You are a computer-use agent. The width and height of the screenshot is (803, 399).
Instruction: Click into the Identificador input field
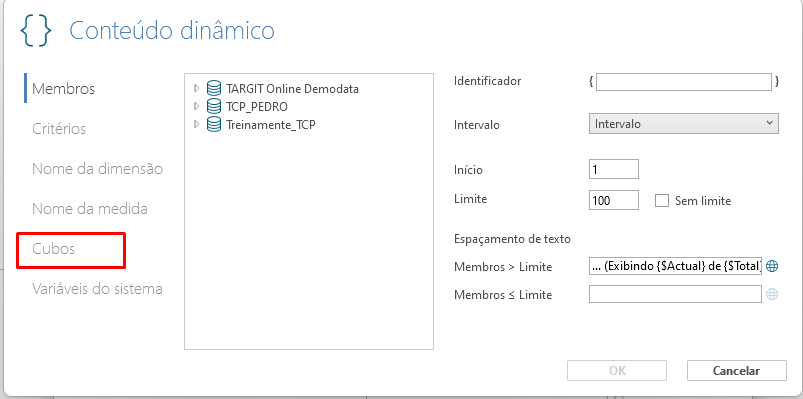point(684,82)
